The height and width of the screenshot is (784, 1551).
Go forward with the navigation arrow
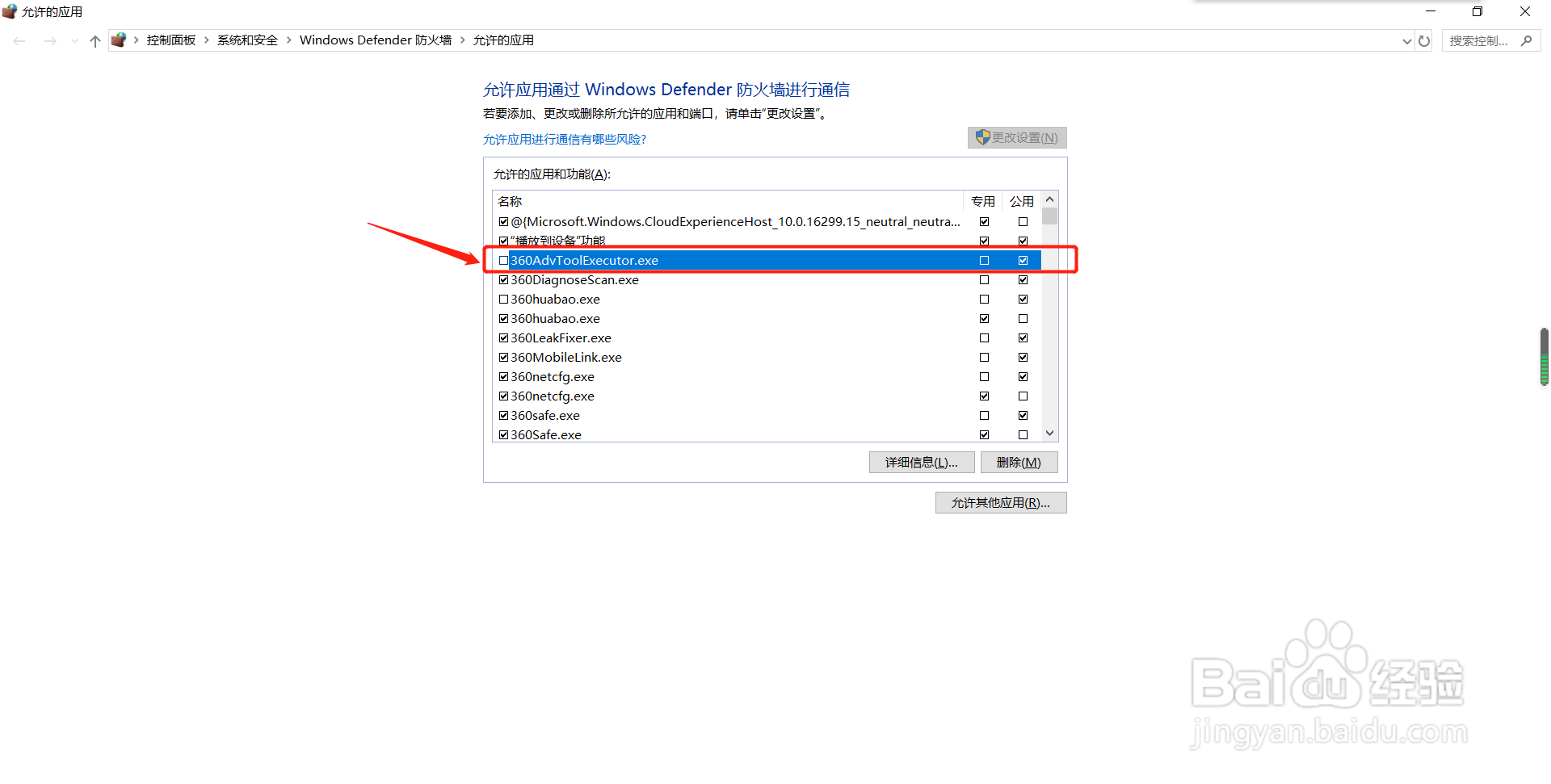50,40
